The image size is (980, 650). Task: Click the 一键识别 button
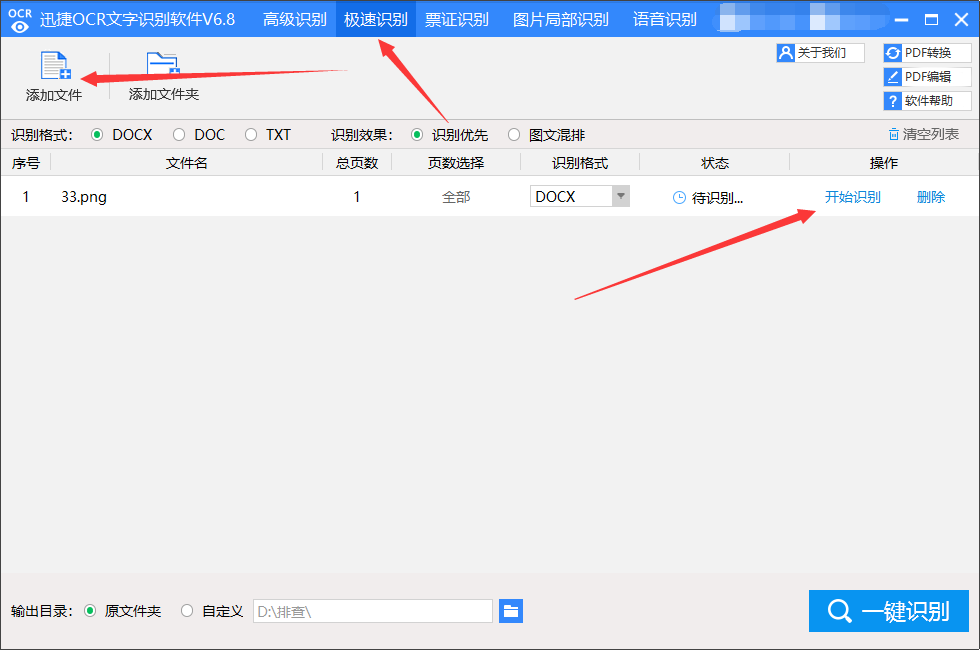[x=889, y=611]
